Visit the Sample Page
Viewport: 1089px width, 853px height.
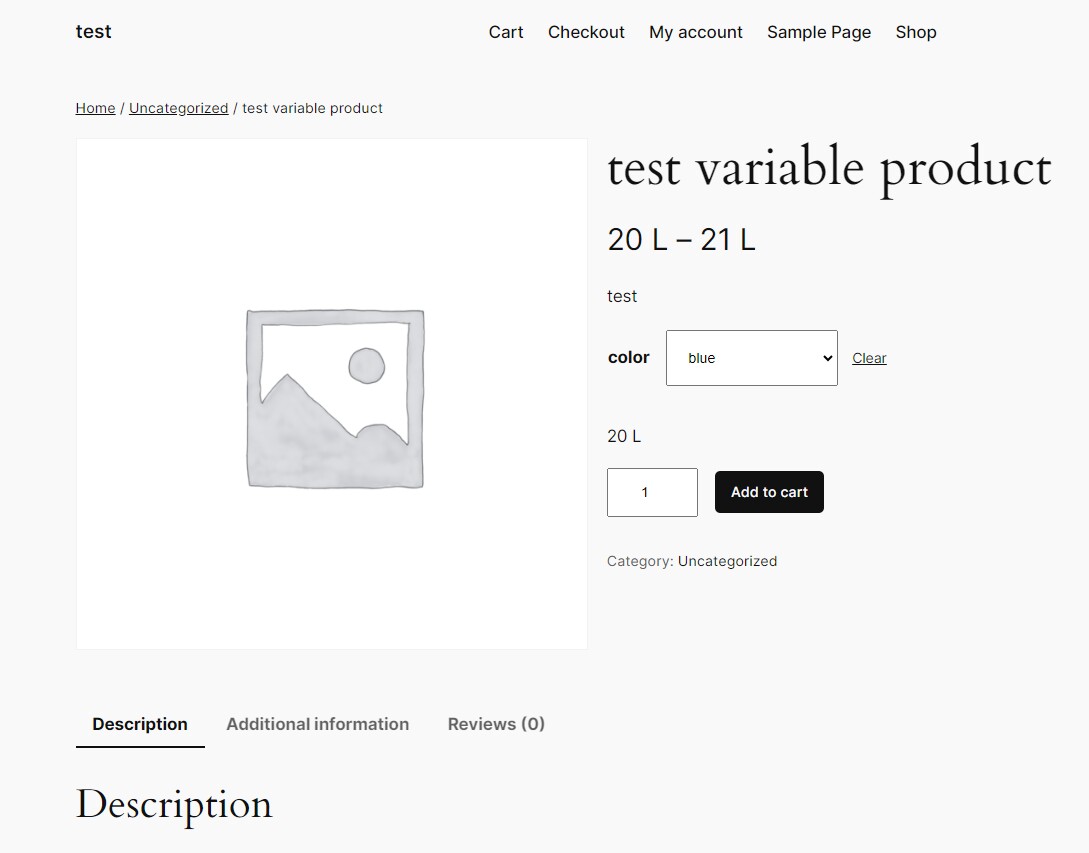point(818,32)
